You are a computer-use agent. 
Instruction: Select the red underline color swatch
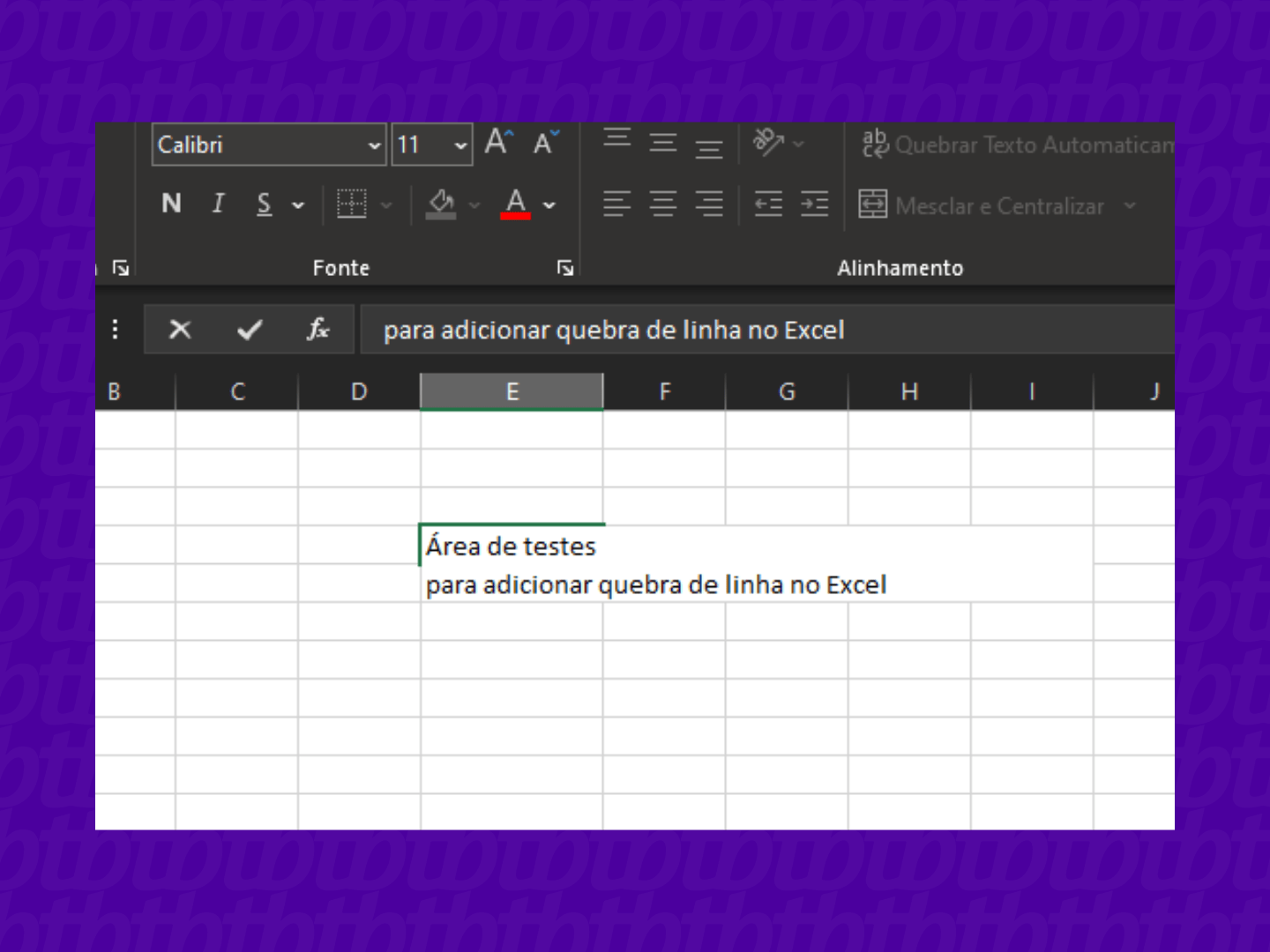point(517,214)
